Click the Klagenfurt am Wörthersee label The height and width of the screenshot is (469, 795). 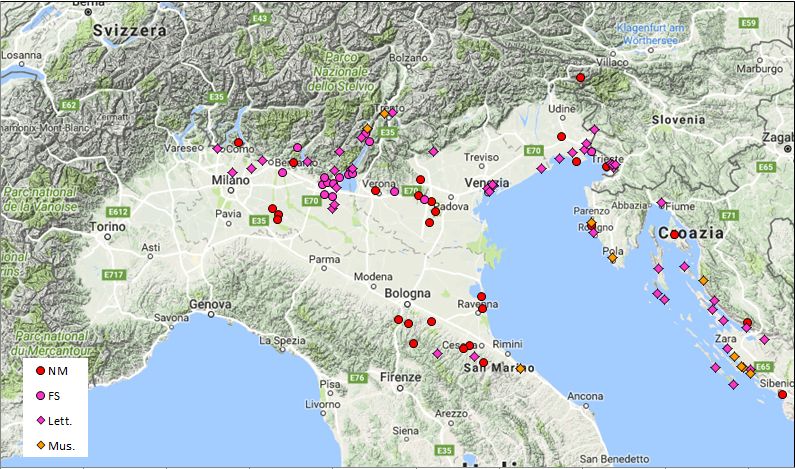[x=651, y=34]
